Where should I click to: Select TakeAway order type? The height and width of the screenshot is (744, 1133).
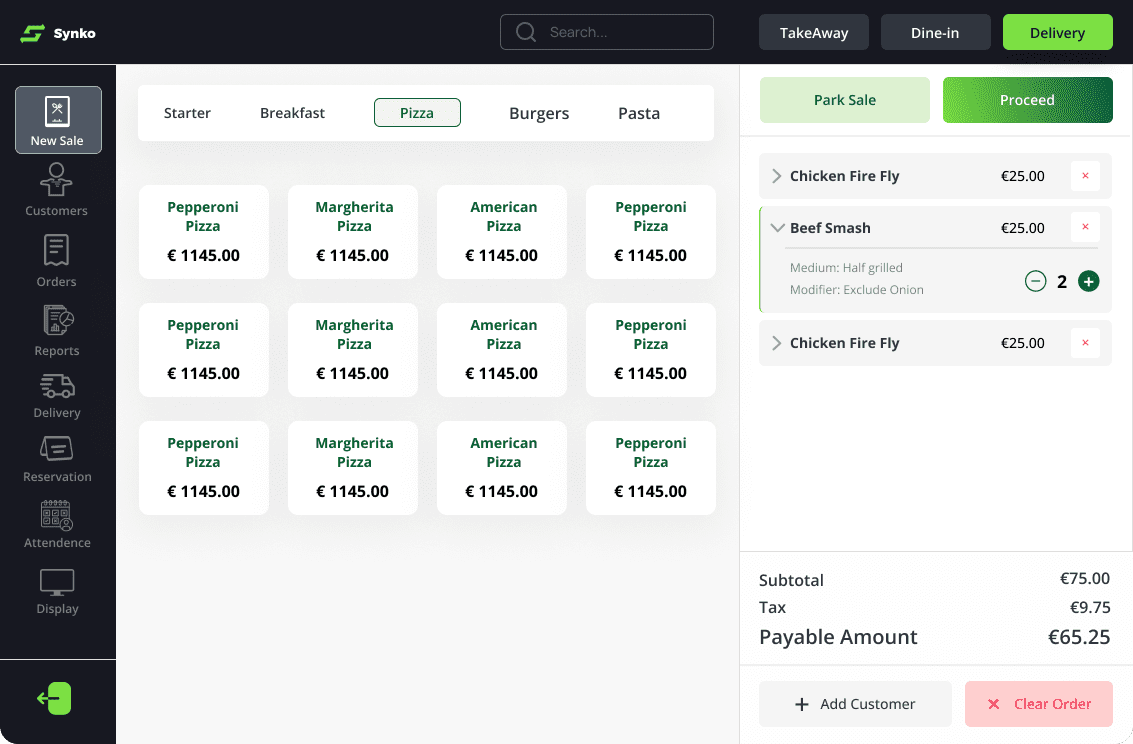point(814,33)
